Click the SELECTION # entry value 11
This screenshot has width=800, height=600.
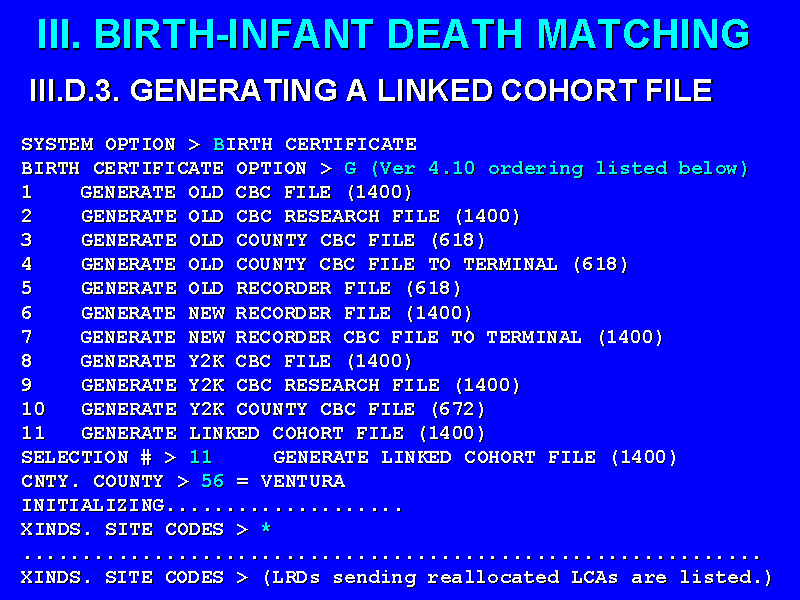pyautogui.click(x=201, y=457)
